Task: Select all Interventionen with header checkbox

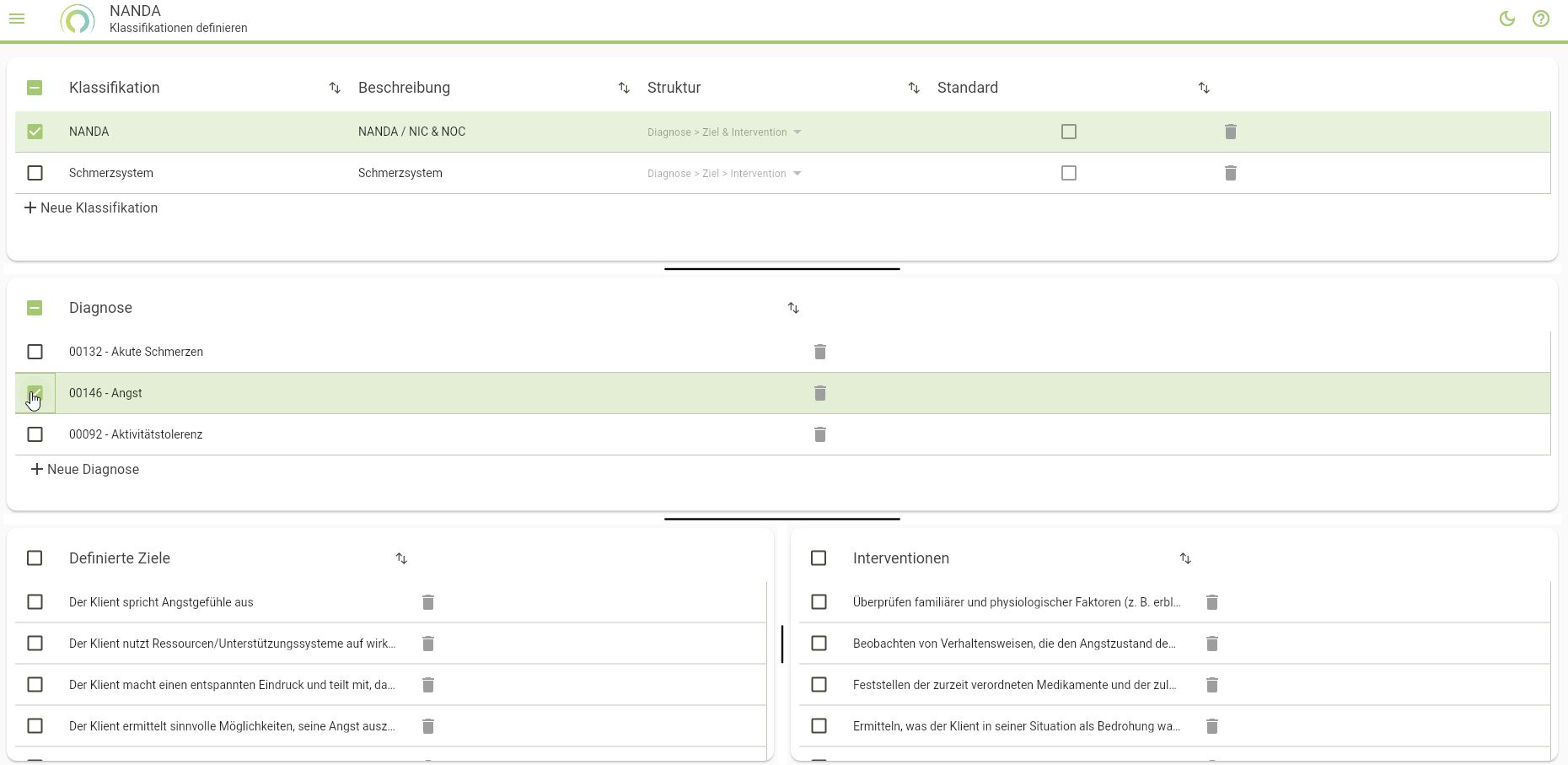Action: [x=818, y=558]
